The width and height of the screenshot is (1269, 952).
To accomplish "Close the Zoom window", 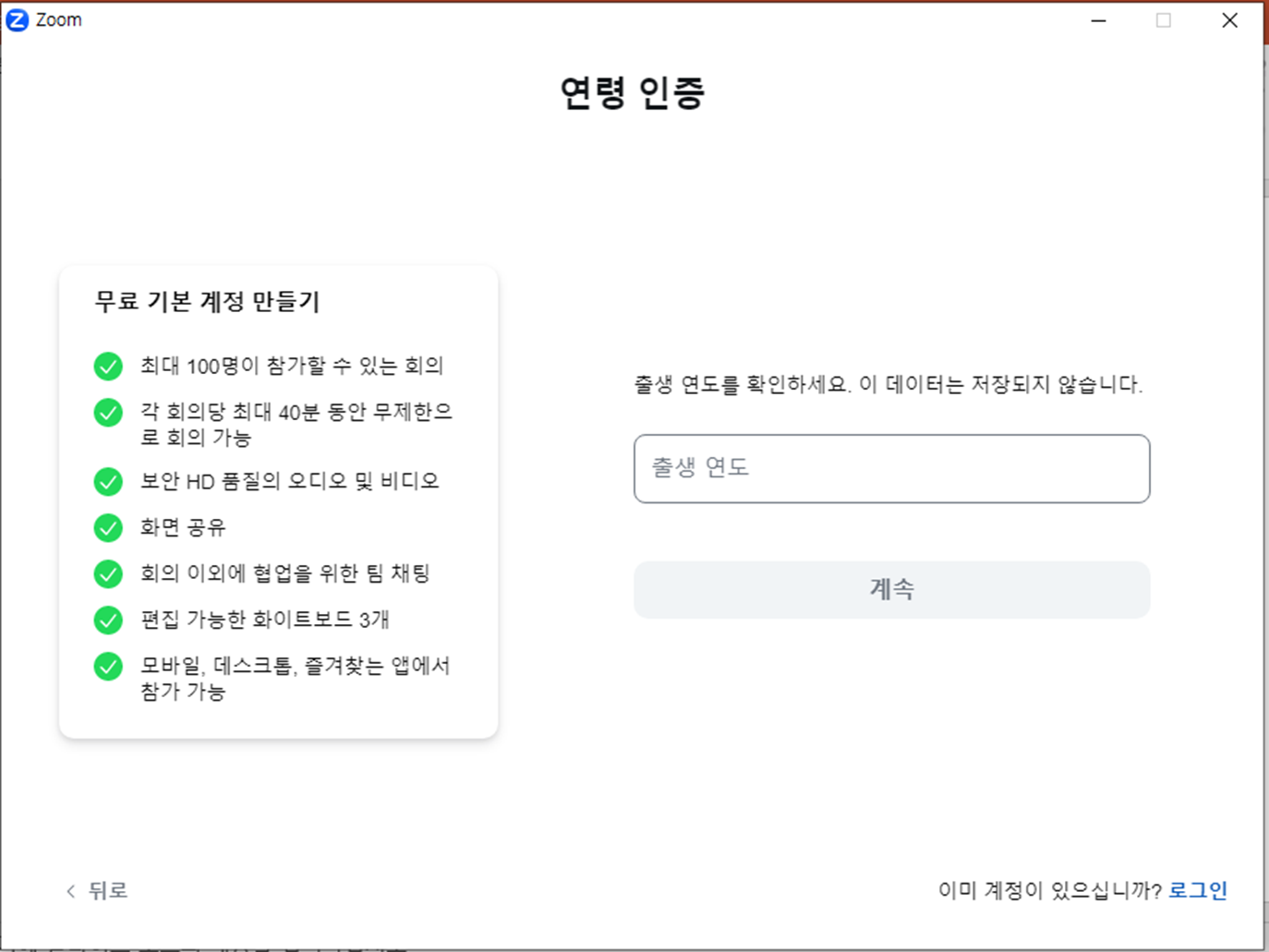I will click(x=1229, y=20).
